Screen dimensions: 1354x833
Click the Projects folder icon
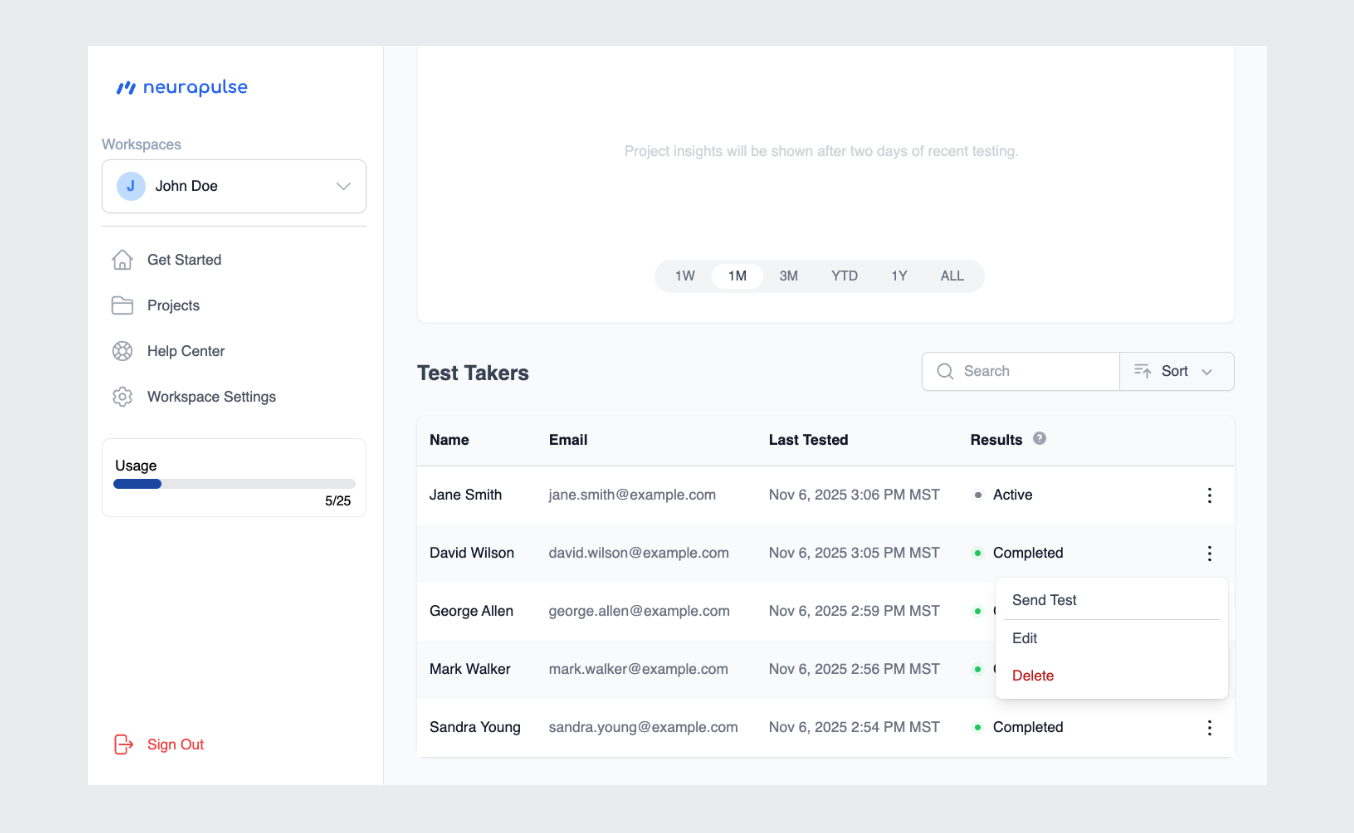click(122, 306)
